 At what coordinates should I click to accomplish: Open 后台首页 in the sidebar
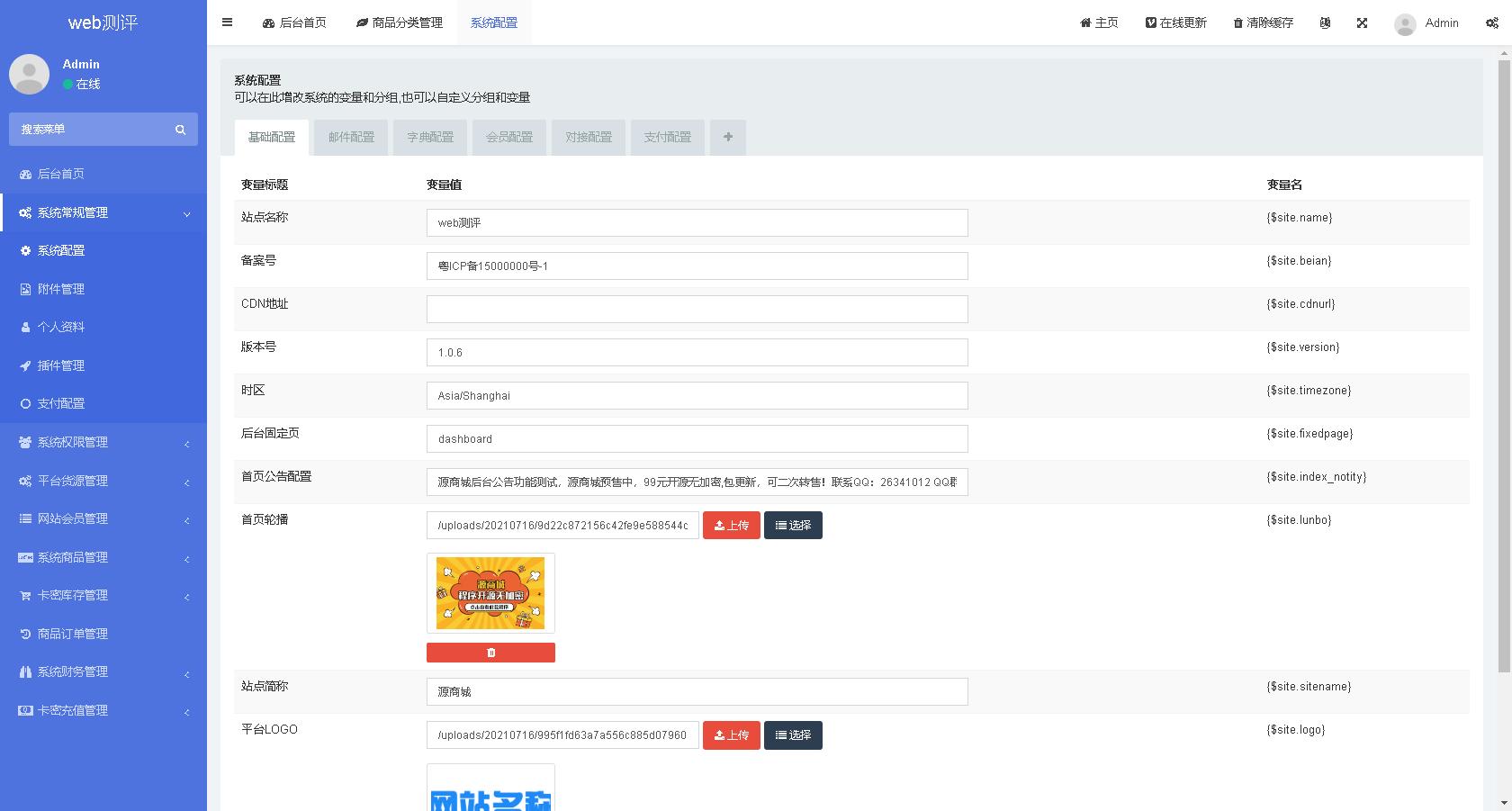(103, 174)
